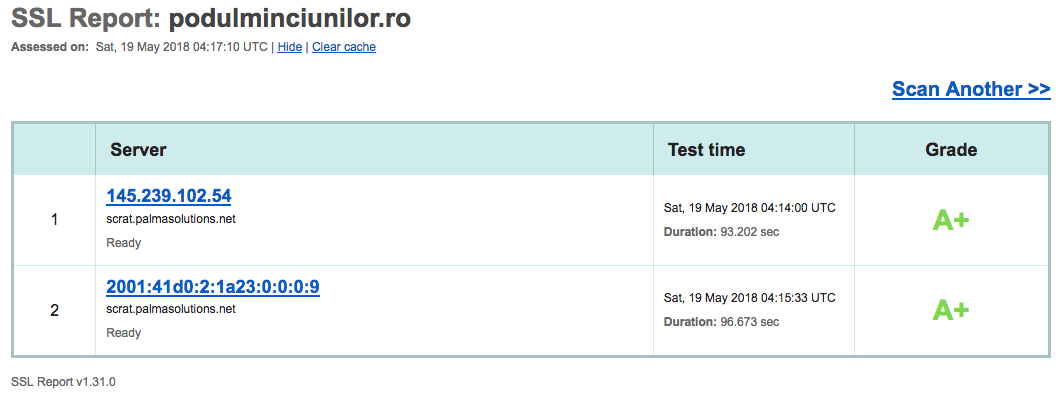Screen dimensions: 1062x400
Task: Click the Test time column header
Action: [x=706, y=150]
